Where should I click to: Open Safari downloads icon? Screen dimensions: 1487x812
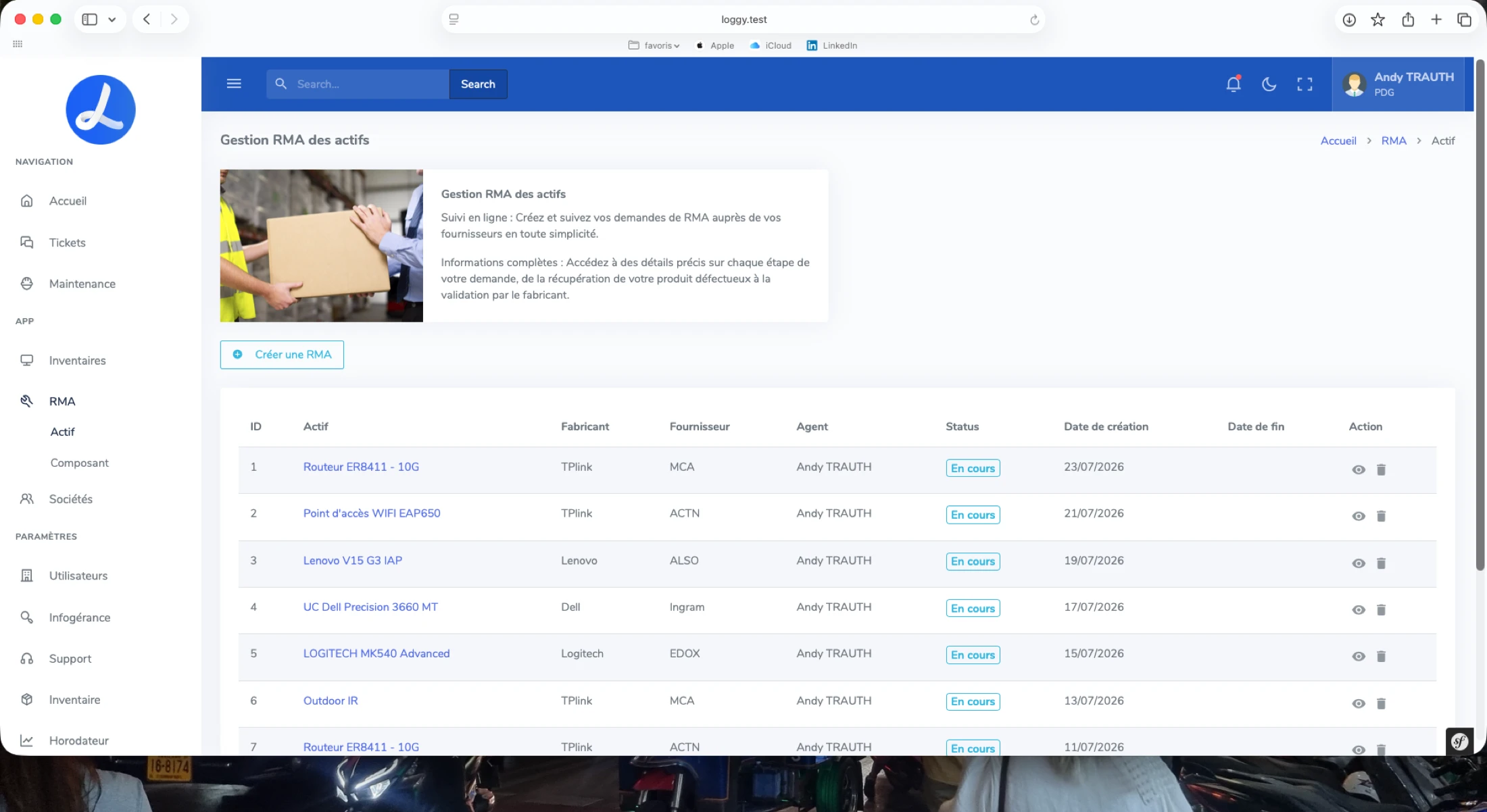click(1349, 20)
